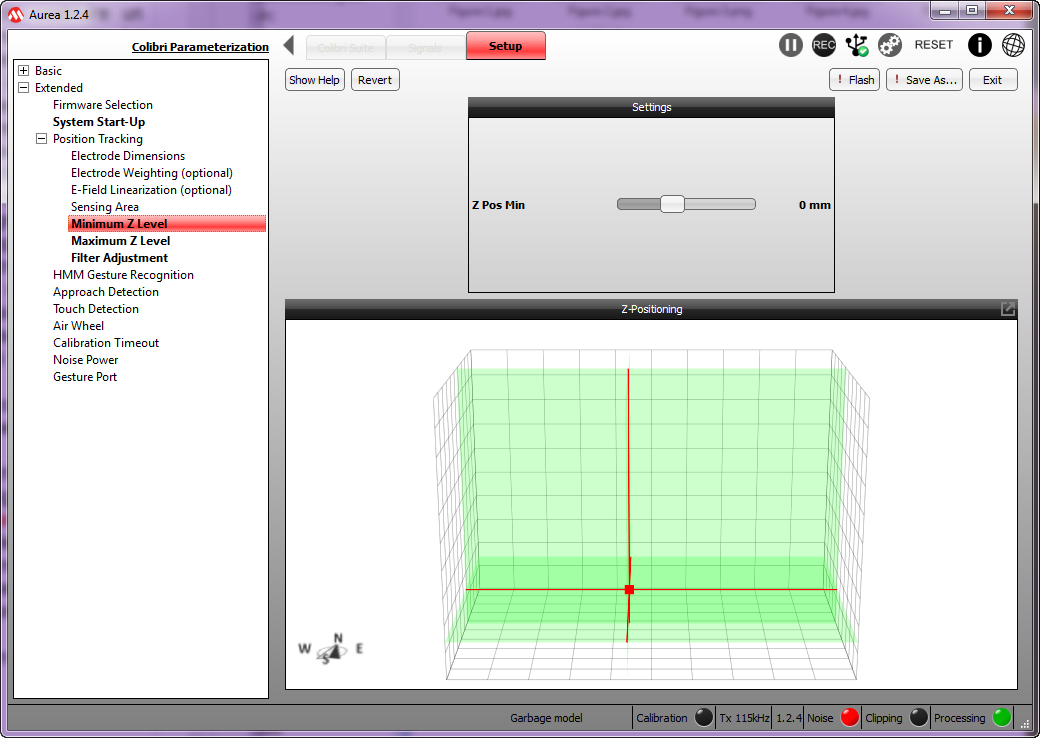Switch to the Setup tab

[x=505, y=46]
